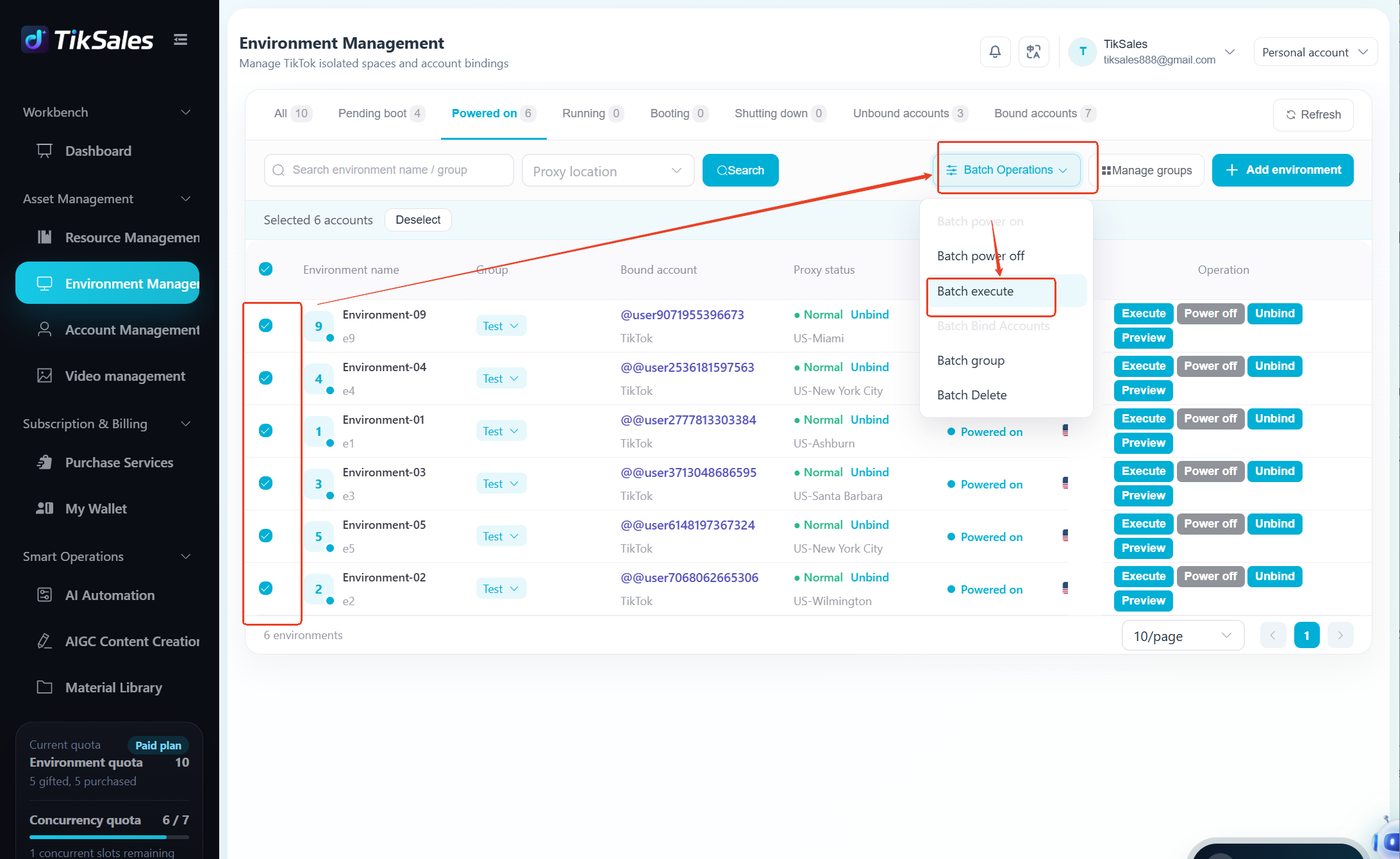
Task: Uncheck the Environment-09 row checkbox
Action: (x=265, y=326)
